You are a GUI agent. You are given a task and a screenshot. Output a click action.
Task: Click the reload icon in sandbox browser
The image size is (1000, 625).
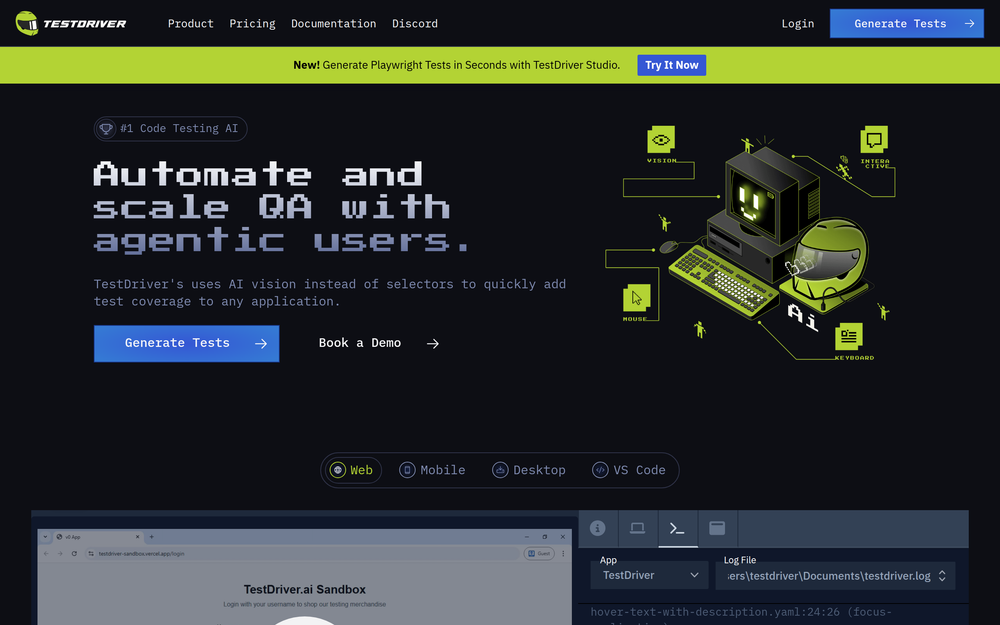tap(75, 554)
